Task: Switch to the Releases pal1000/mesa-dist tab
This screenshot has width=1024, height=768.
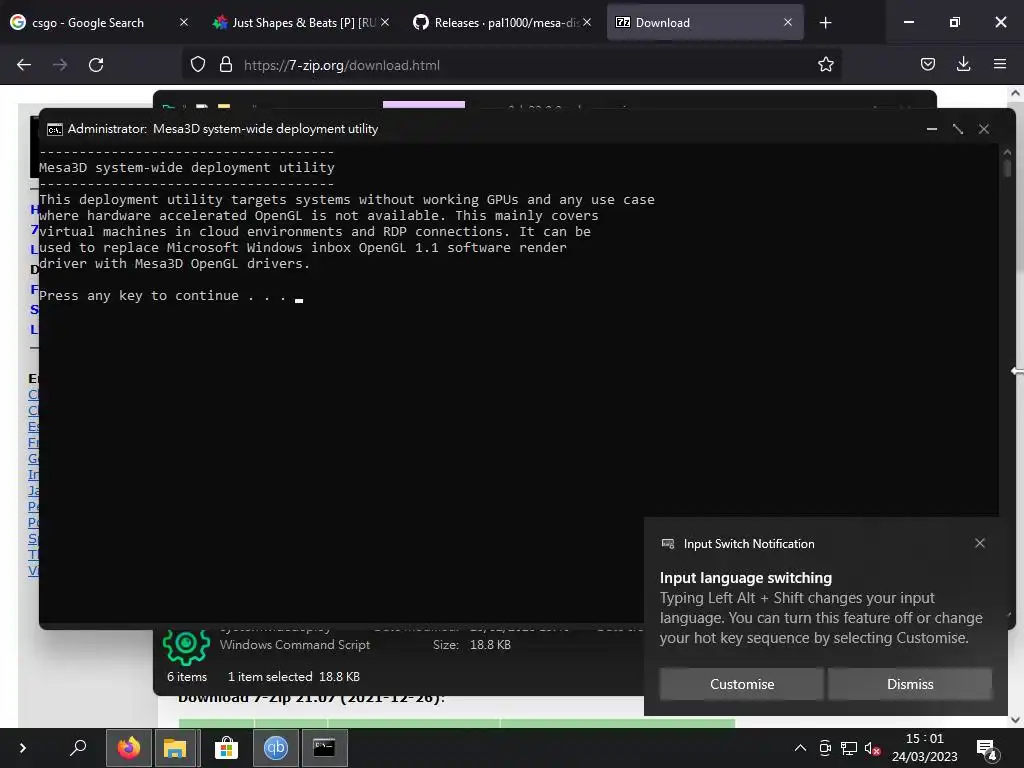Action: 502,22
